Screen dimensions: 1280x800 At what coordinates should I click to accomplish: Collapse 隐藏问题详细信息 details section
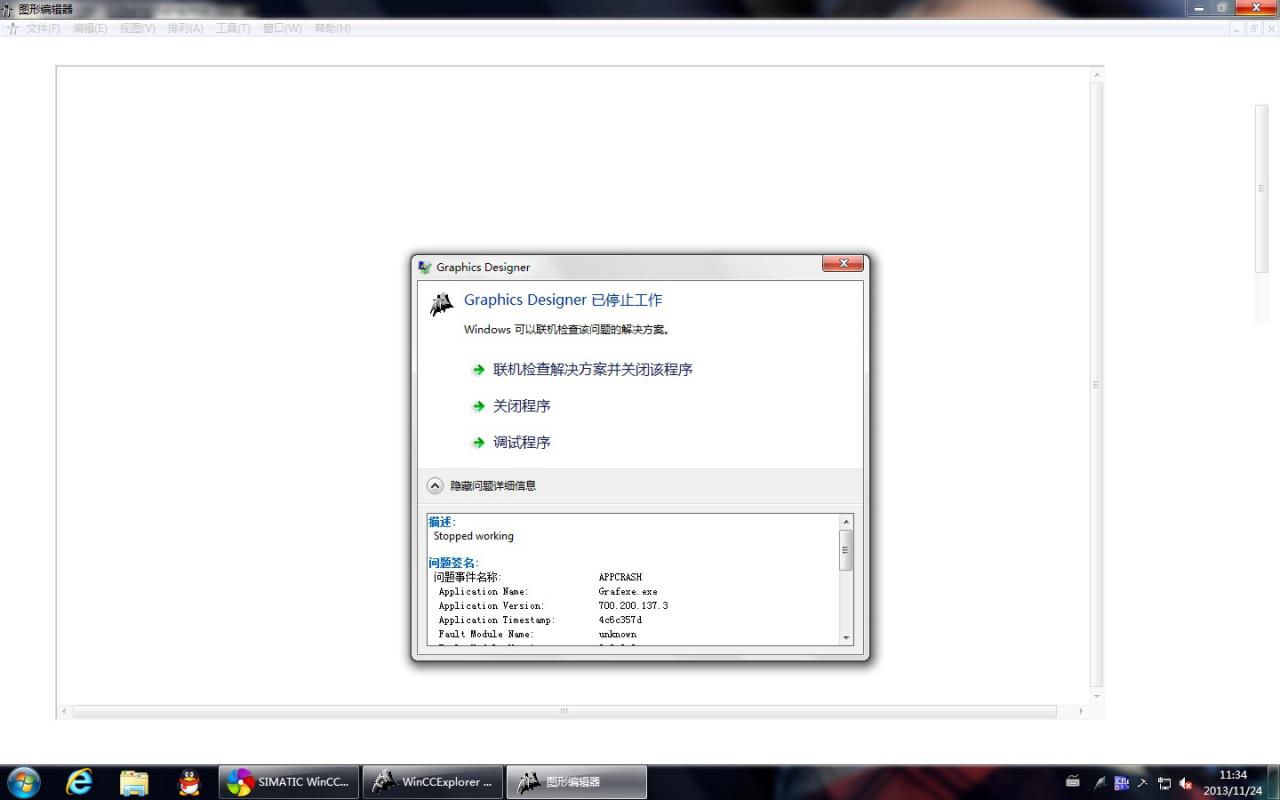coord(482,485)
